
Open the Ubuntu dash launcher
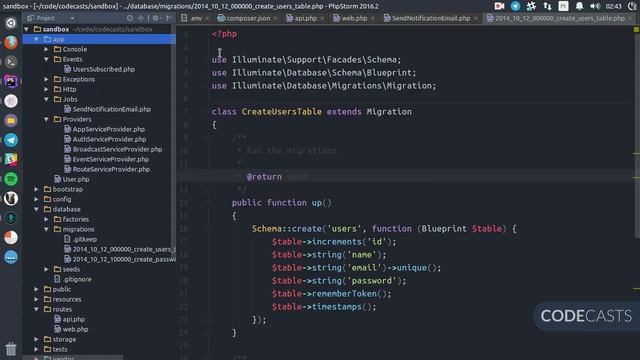[x=11, y=23]
